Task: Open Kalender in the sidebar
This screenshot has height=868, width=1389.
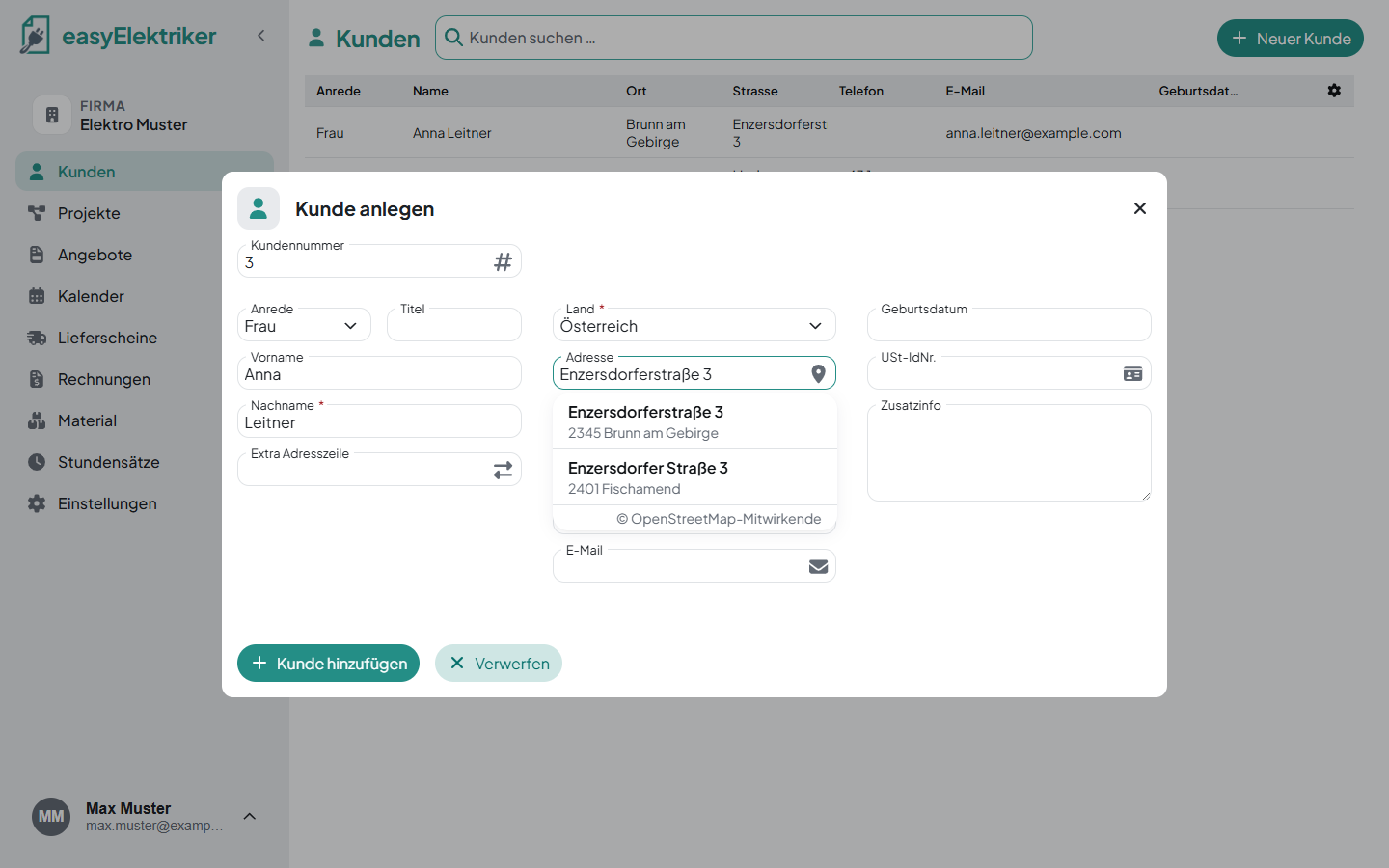Action: coord(145,296)
